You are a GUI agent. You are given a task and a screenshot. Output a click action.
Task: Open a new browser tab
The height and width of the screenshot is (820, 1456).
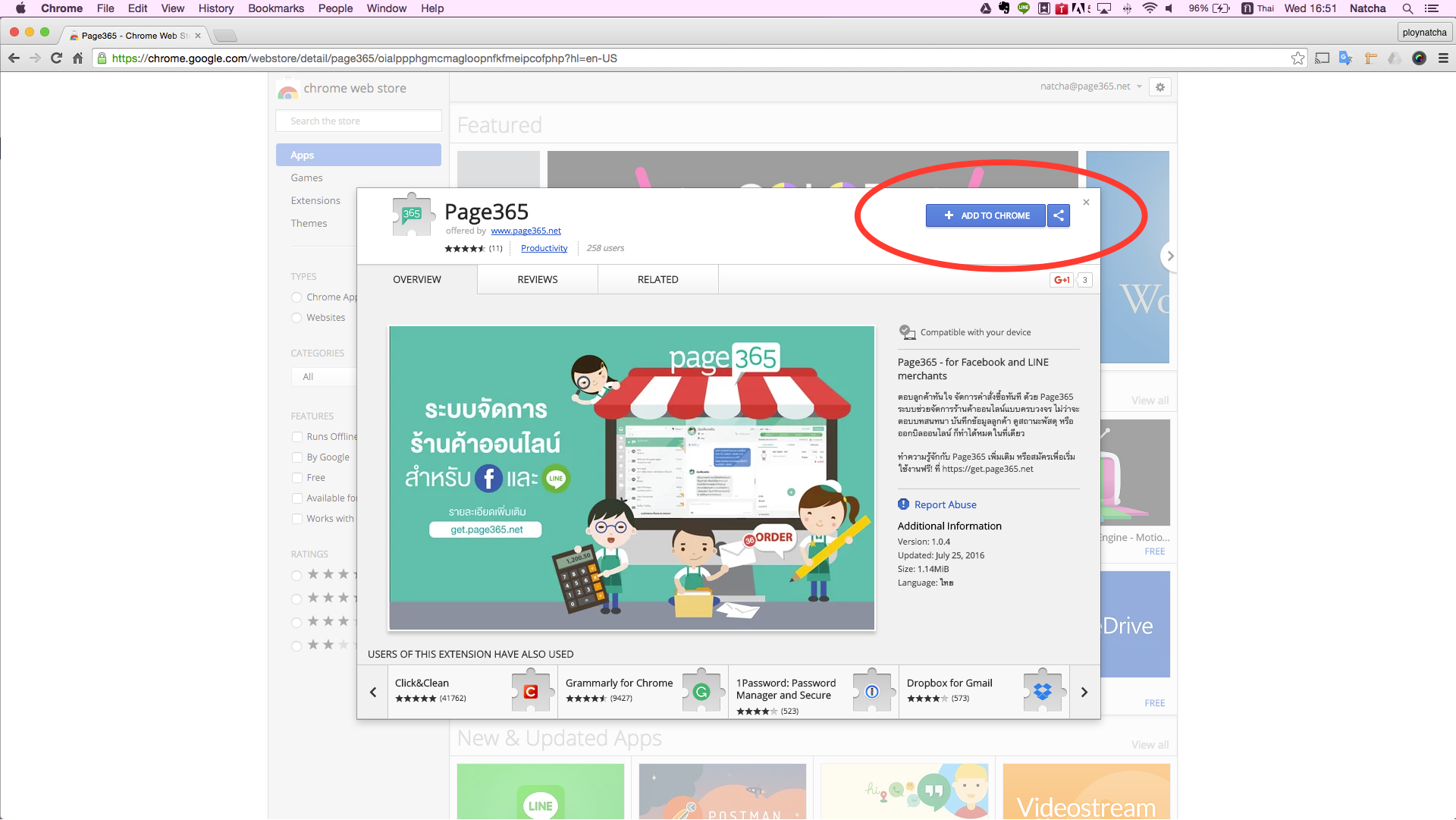225,36
